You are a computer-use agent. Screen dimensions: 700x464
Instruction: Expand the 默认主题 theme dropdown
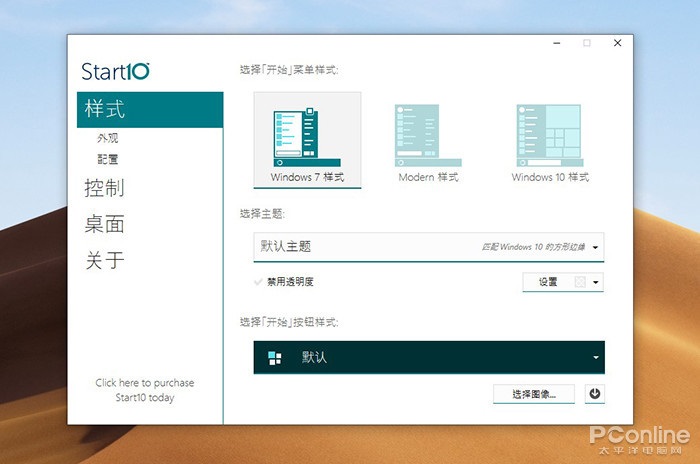[596, 246]
